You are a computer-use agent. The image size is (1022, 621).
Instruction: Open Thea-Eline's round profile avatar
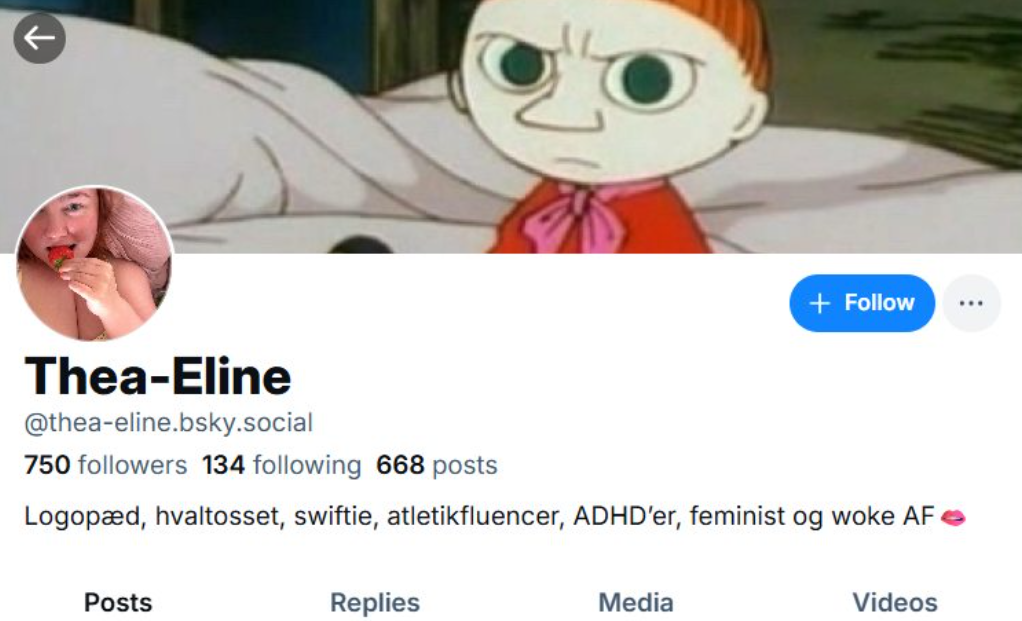(95, 263)
